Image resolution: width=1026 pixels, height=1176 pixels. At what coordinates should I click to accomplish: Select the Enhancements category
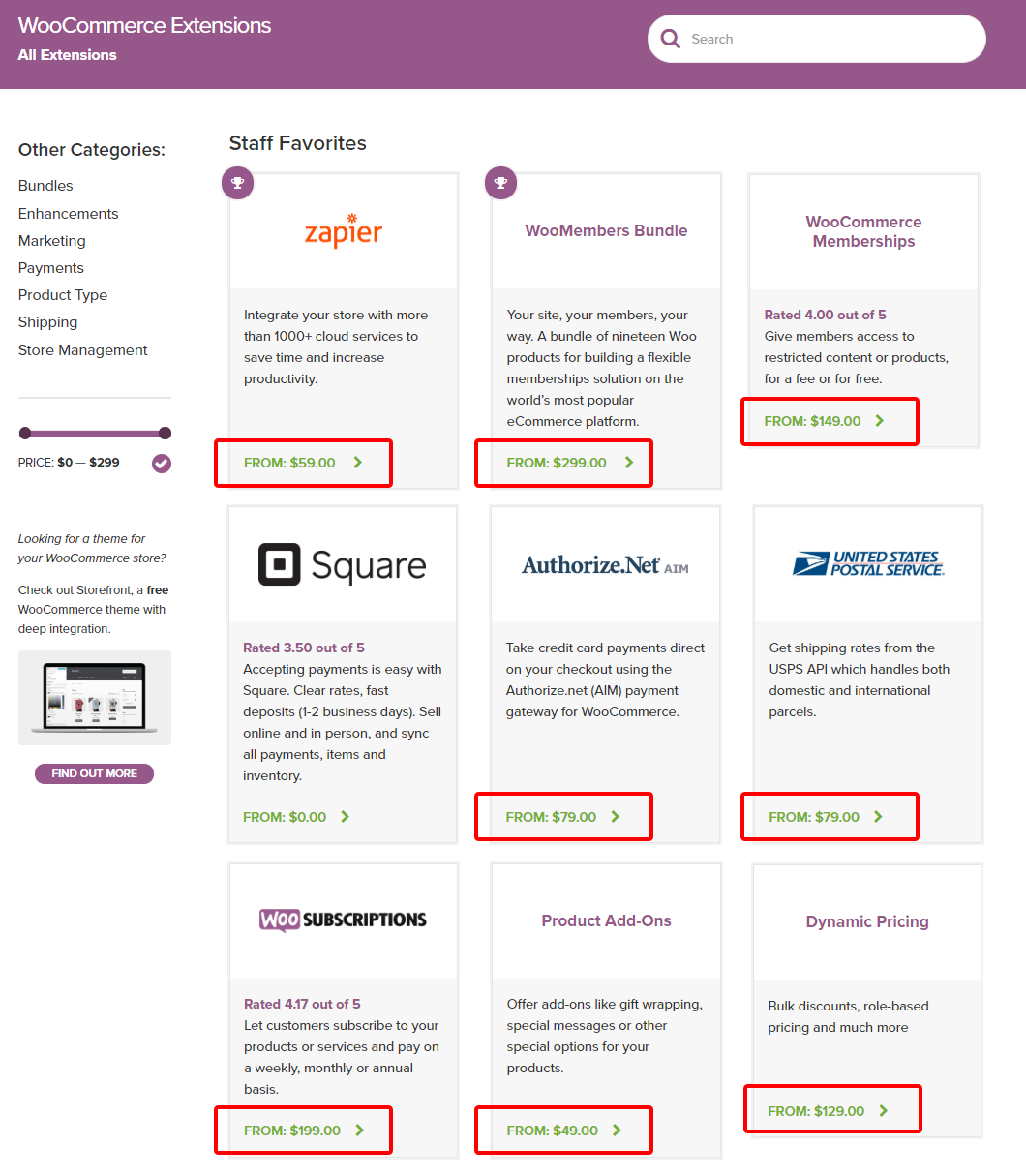(x=69, y=214)
